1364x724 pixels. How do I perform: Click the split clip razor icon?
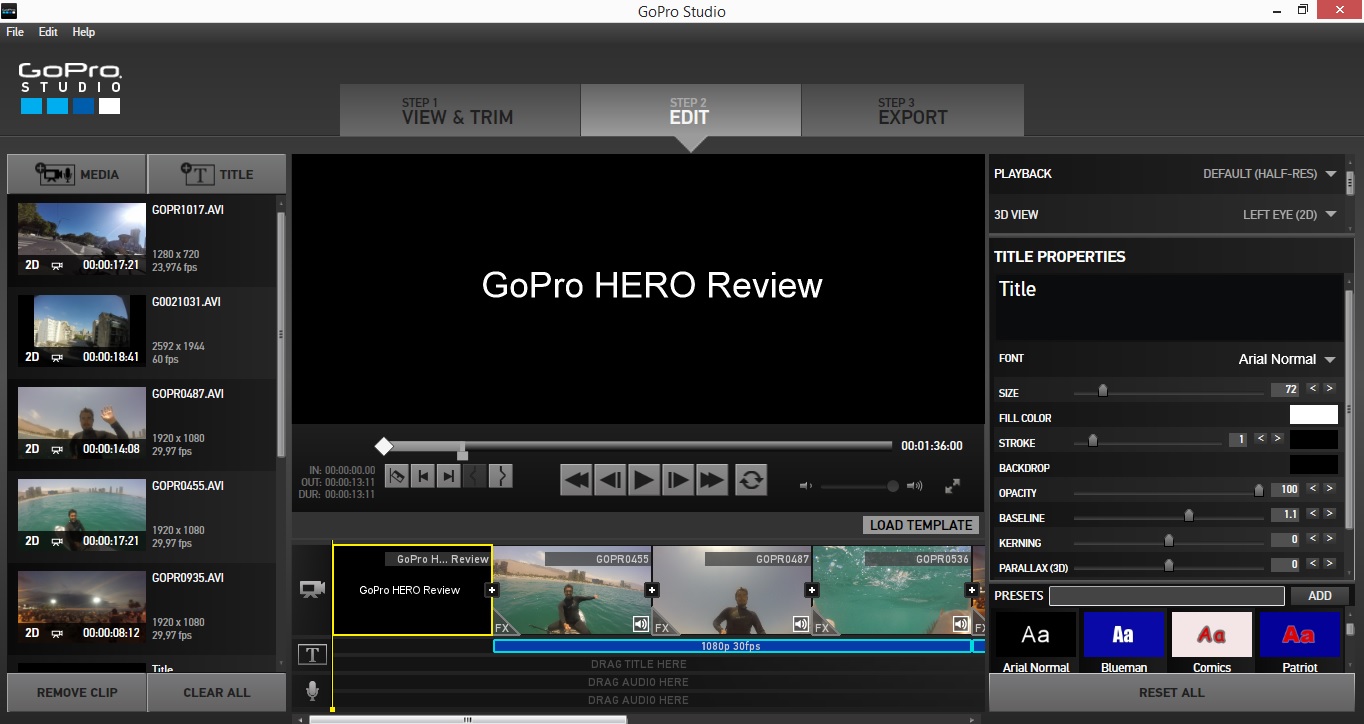coord(397,477)
